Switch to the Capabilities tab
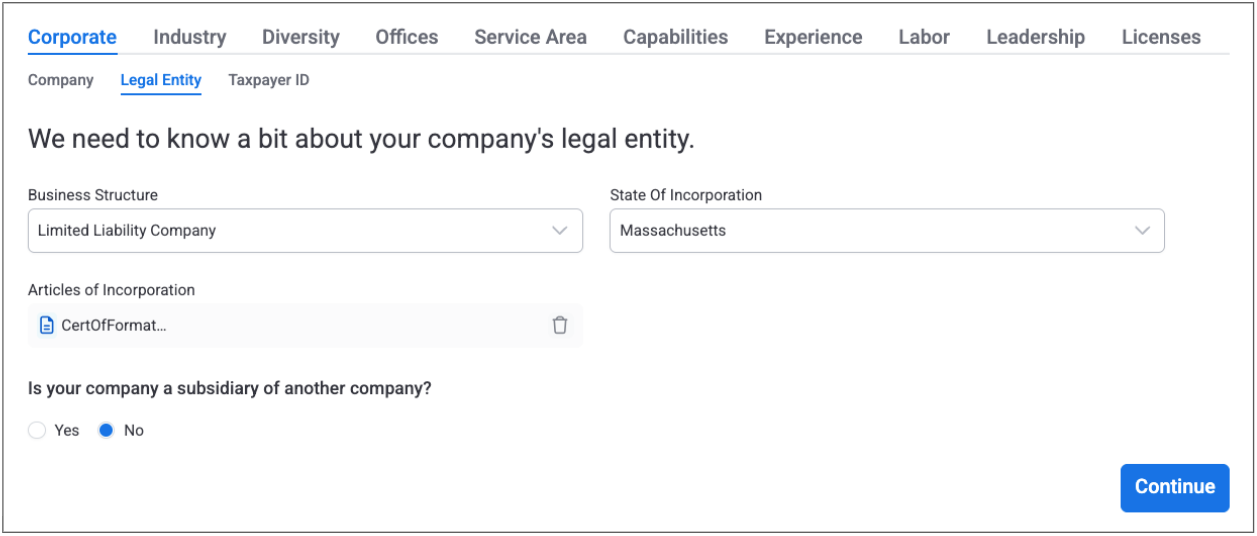This screenshot has height=536, width=1257. tap(675, 37)
